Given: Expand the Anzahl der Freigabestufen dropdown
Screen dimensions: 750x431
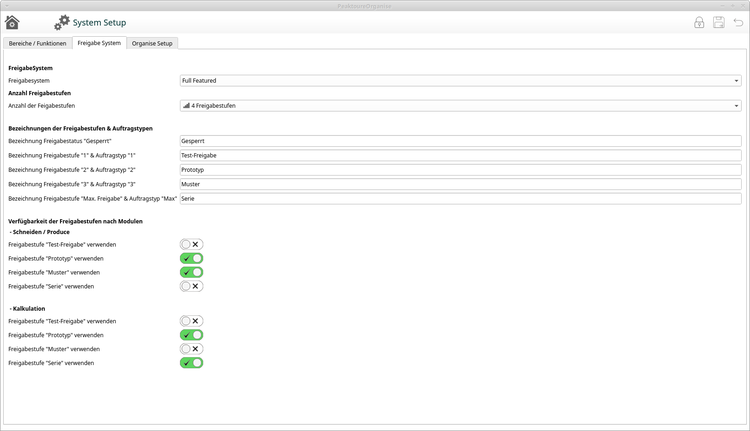Looking at the screenshot, I should coord(461,106).
